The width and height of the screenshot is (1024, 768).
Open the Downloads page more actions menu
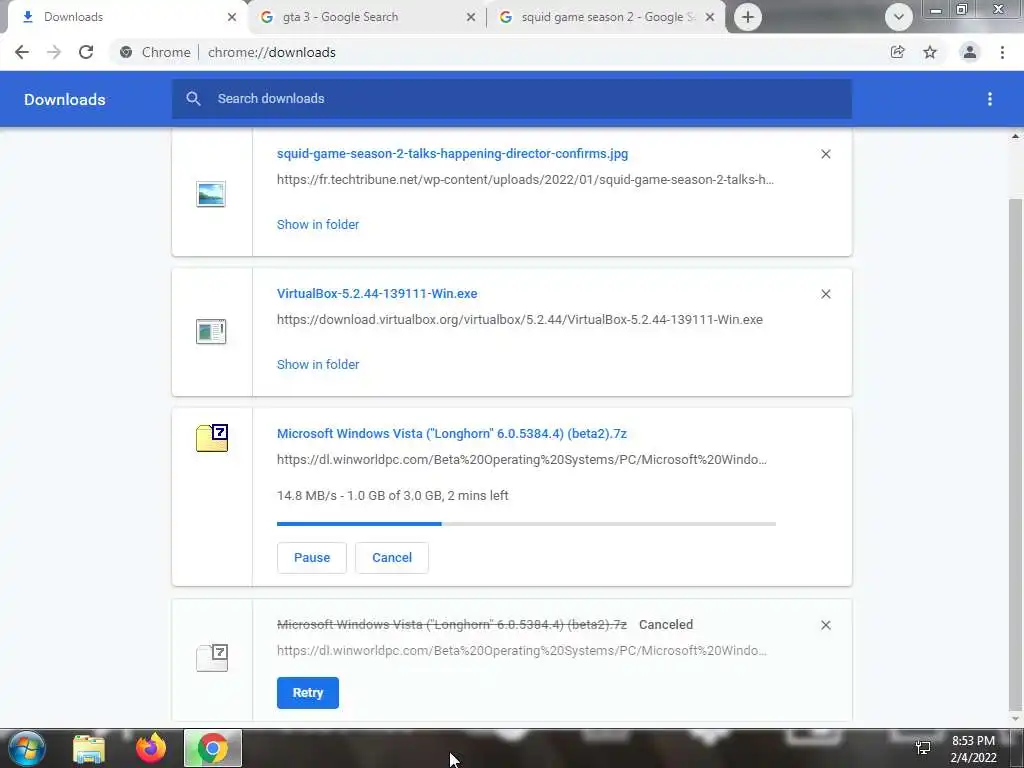[x=990, y=99]
